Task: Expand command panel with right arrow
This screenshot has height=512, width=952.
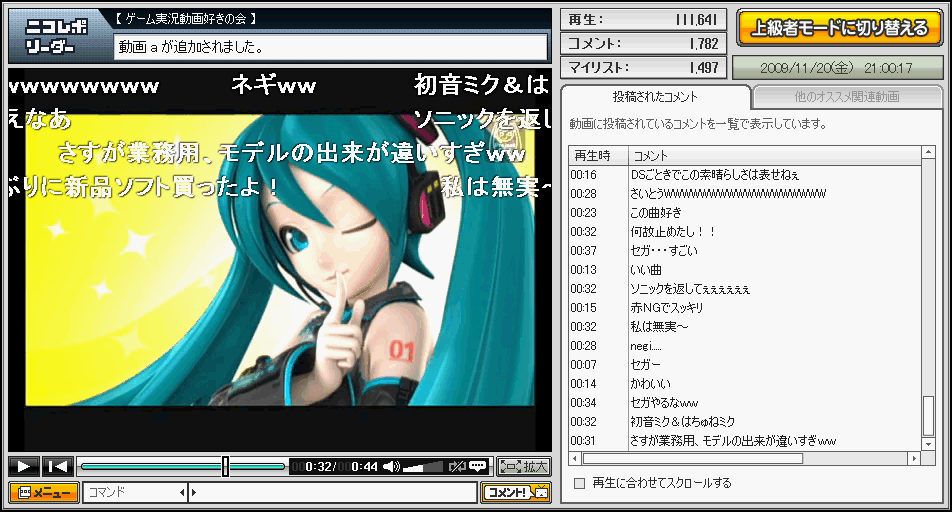Action: coord(194,493)
